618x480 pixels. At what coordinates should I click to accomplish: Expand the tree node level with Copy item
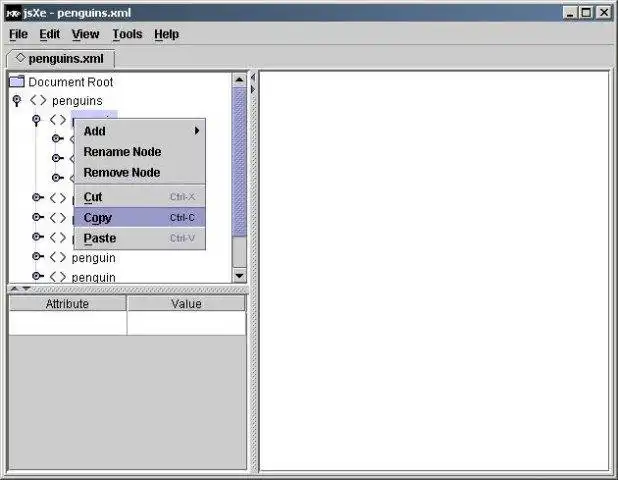point(38,217)
